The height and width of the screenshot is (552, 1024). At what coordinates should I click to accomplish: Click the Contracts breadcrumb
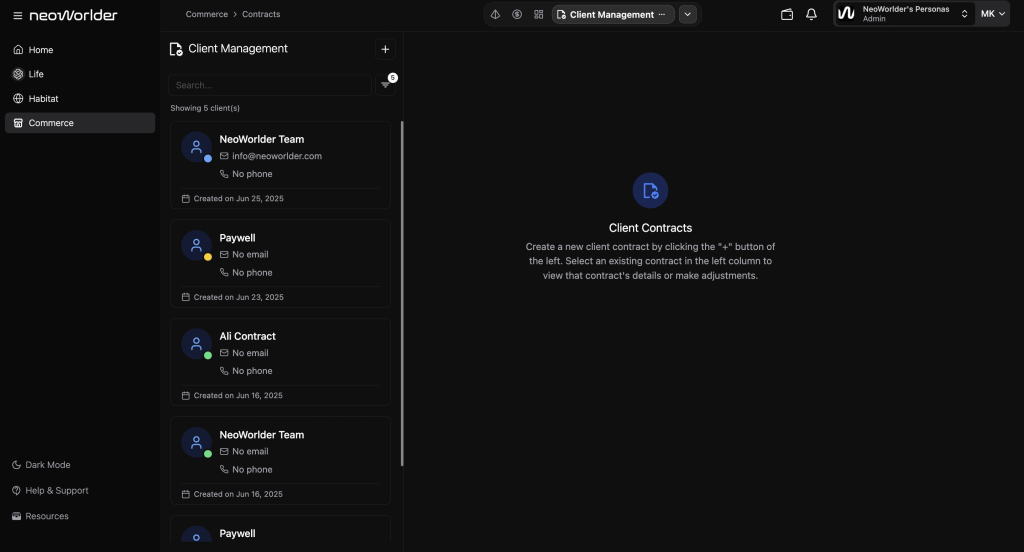[261, 14]
